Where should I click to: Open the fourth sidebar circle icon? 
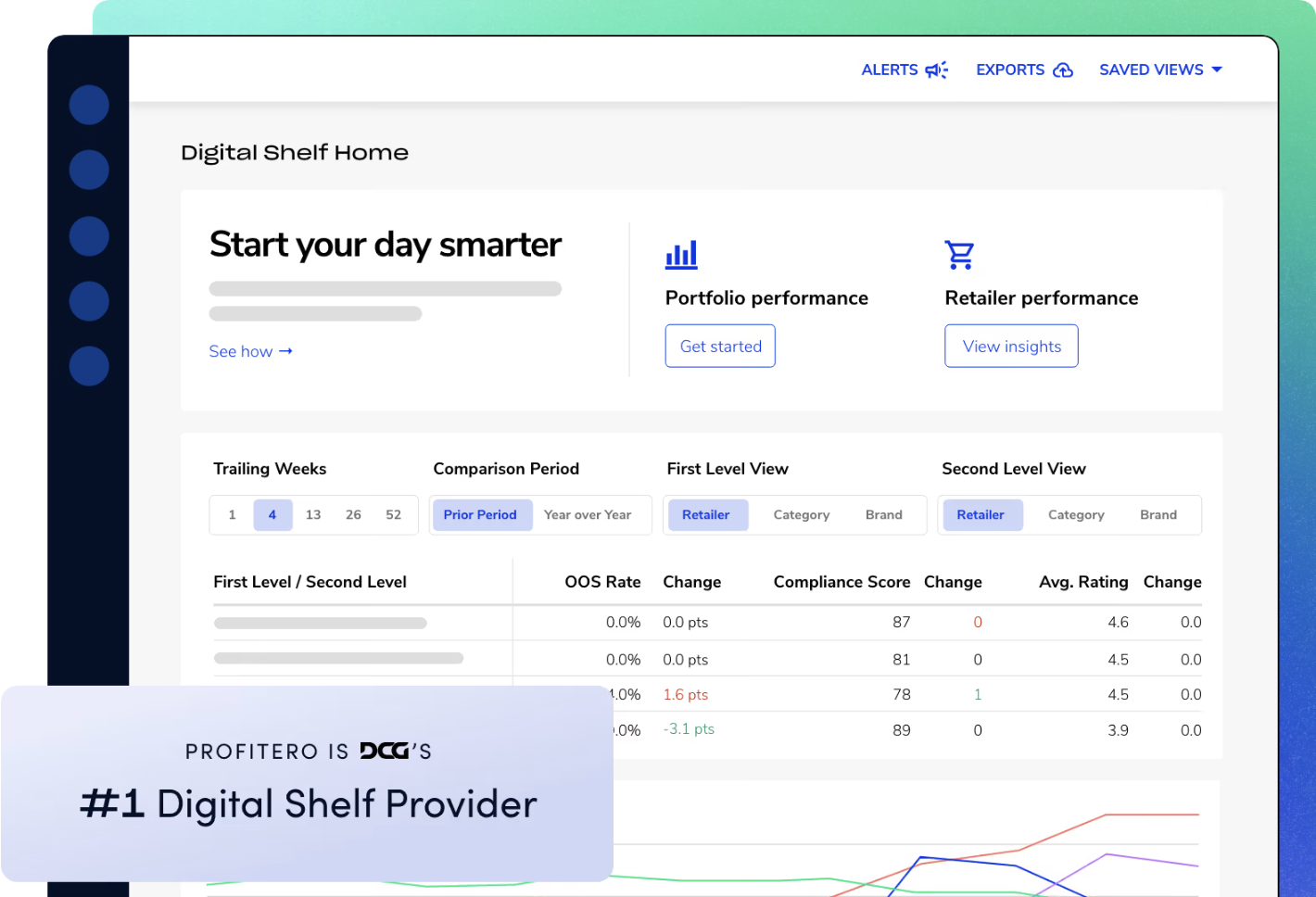click(89, 301)
